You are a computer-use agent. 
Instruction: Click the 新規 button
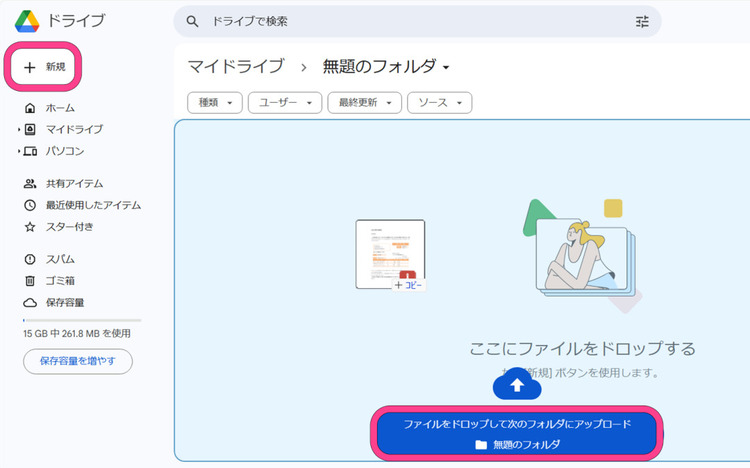click(x=43, y=67)
